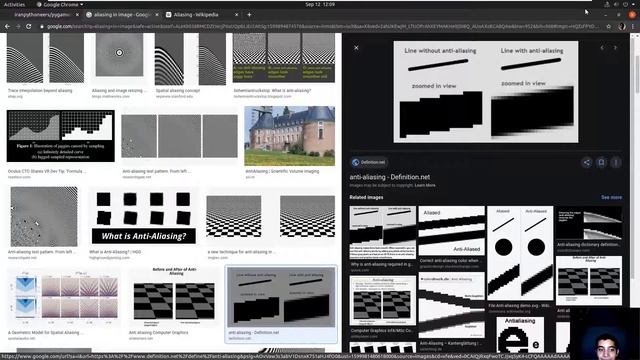The image size is (640, 360).
Task: Open the Chrome three-dot menu
Action: tap(633, 27)
